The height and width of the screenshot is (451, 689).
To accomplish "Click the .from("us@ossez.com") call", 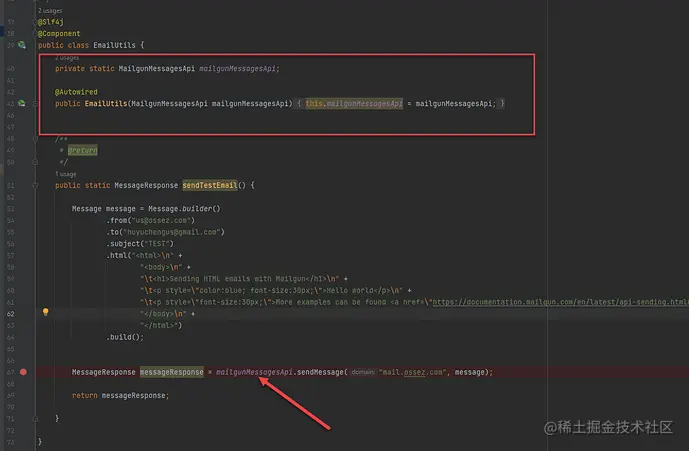I will [x=150, y=221].
